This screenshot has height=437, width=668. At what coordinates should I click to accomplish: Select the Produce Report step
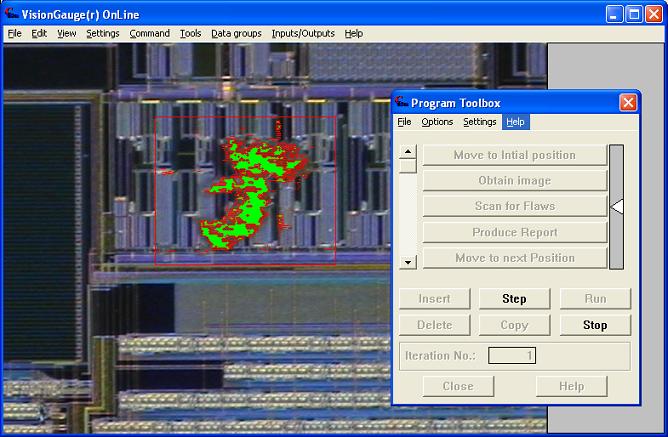515,232
